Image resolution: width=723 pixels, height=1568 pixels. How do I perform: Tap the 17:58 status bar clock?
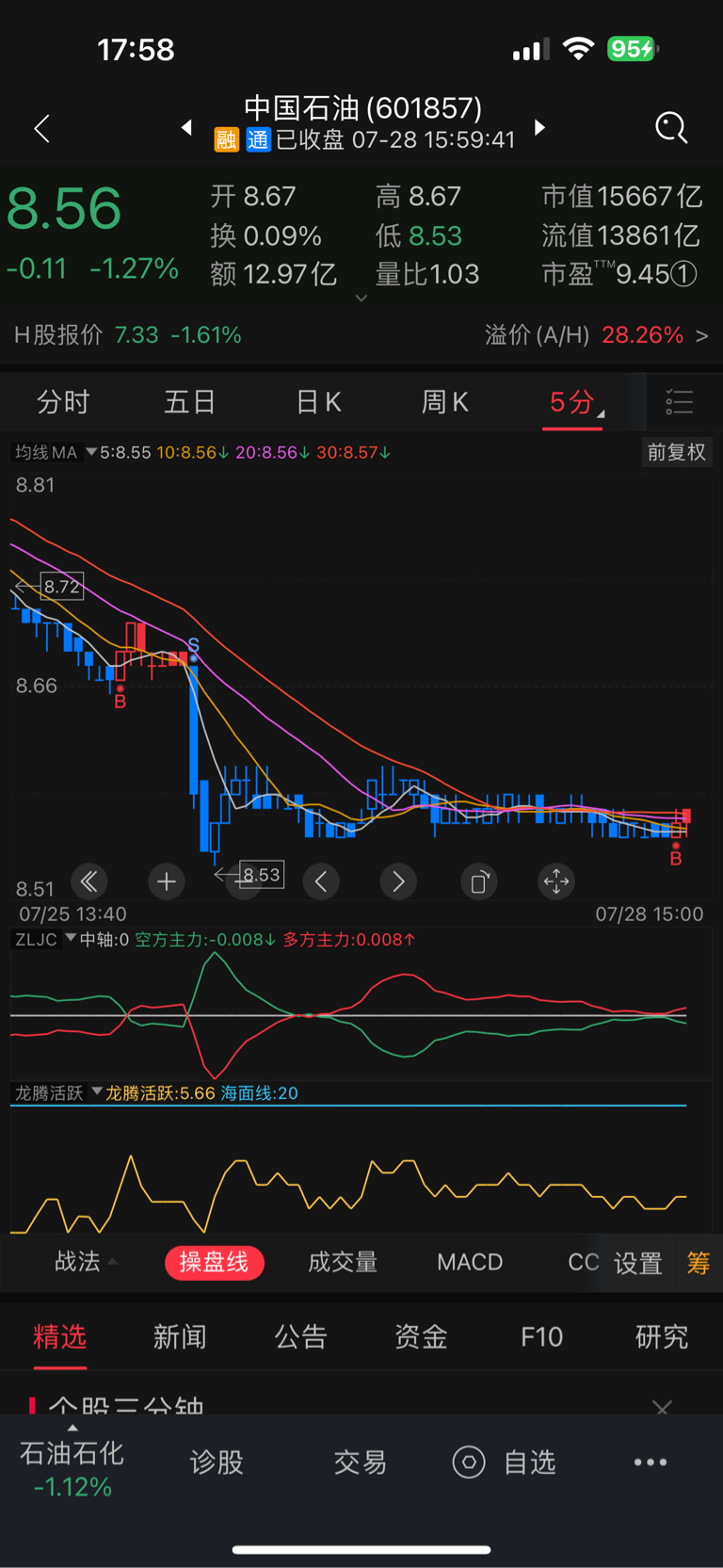point(136,49)
